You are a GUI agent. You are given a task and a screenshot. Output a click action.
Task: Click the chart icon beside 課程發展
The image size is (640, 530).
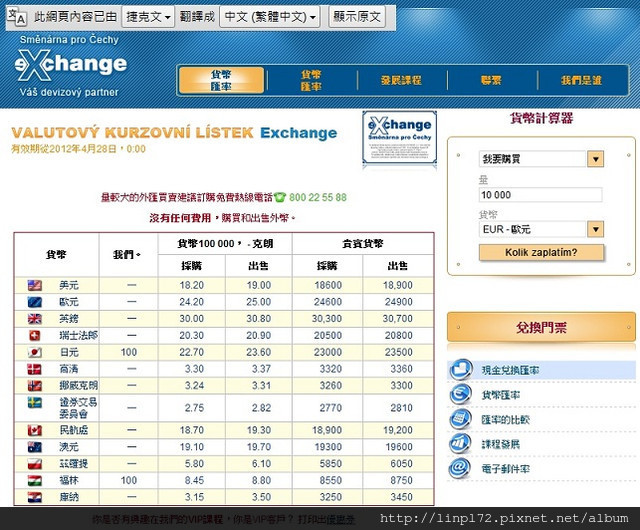(x=461, y=444)
